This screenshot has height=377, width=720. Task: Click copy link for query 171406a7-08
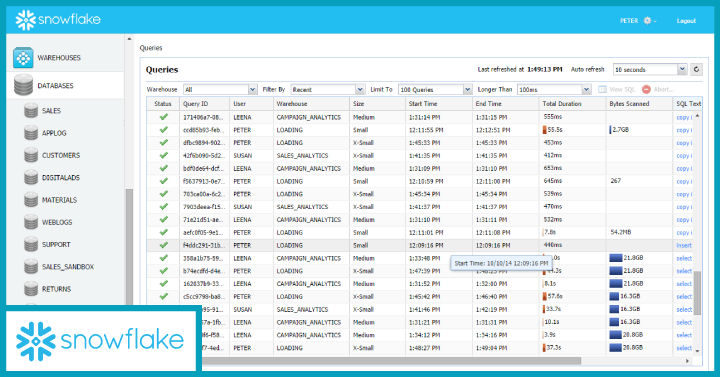coord(684,118)
